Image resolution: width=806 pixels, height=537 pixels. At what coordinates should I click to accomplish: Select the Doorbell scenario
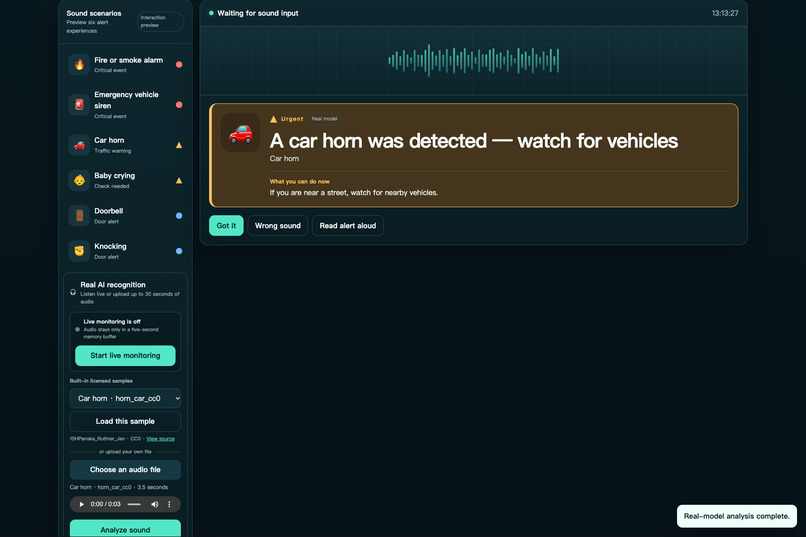coord(125,216)
